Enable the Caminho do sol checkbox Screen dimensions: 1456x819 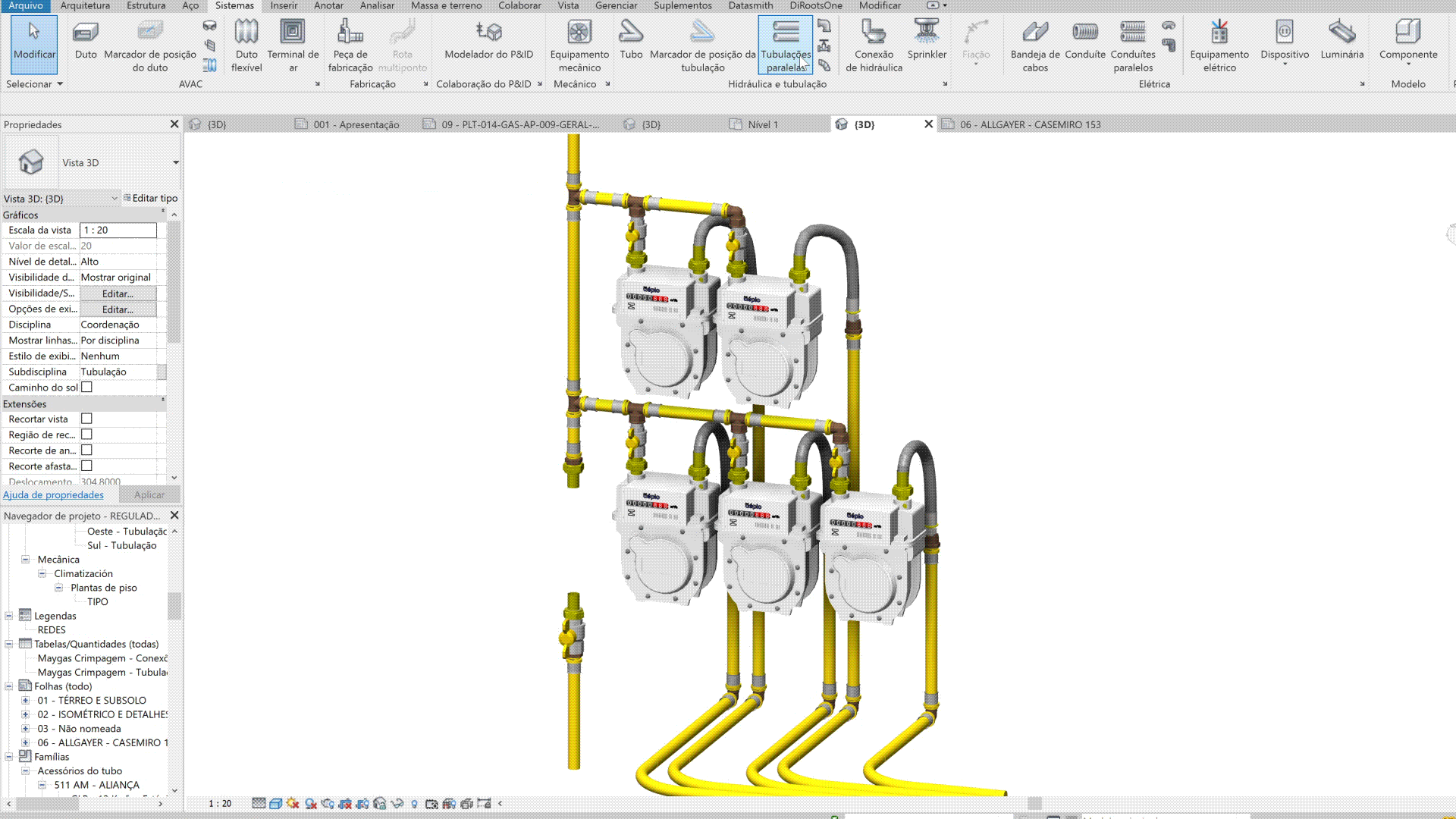point(87,388)
